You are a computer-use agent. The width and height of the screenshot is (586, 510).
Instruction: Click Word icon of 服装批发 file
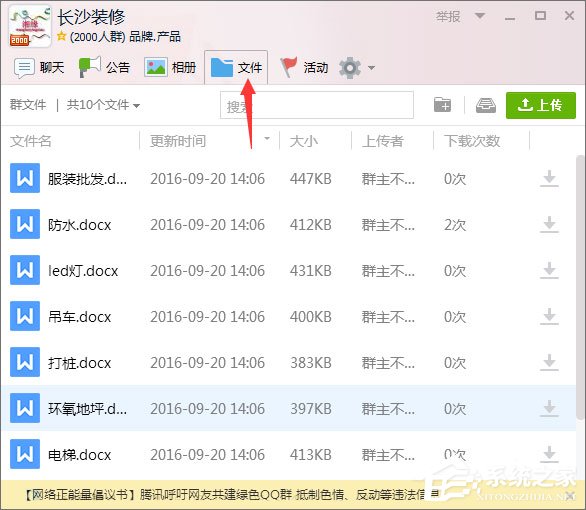pos(25,178)
